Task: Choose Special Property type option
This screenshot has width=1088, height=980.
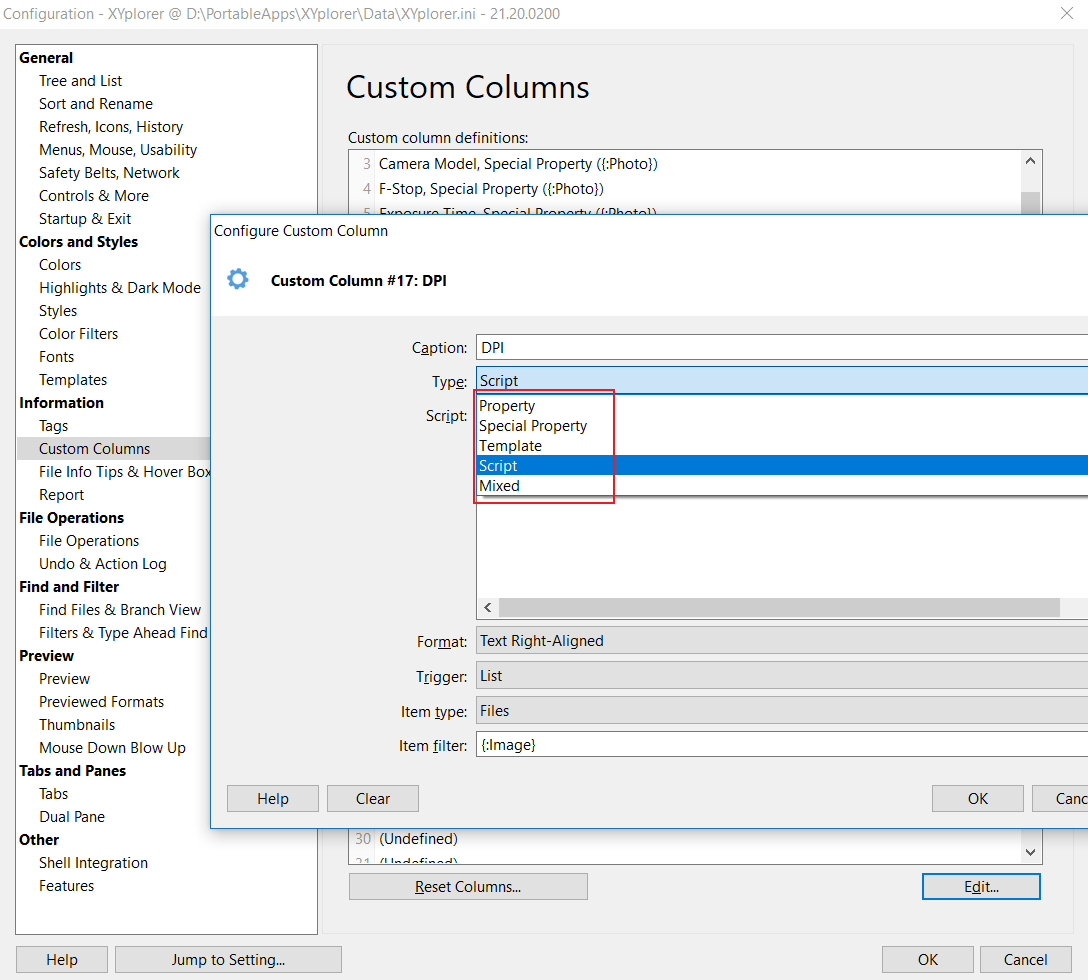Action: (533, 426)
